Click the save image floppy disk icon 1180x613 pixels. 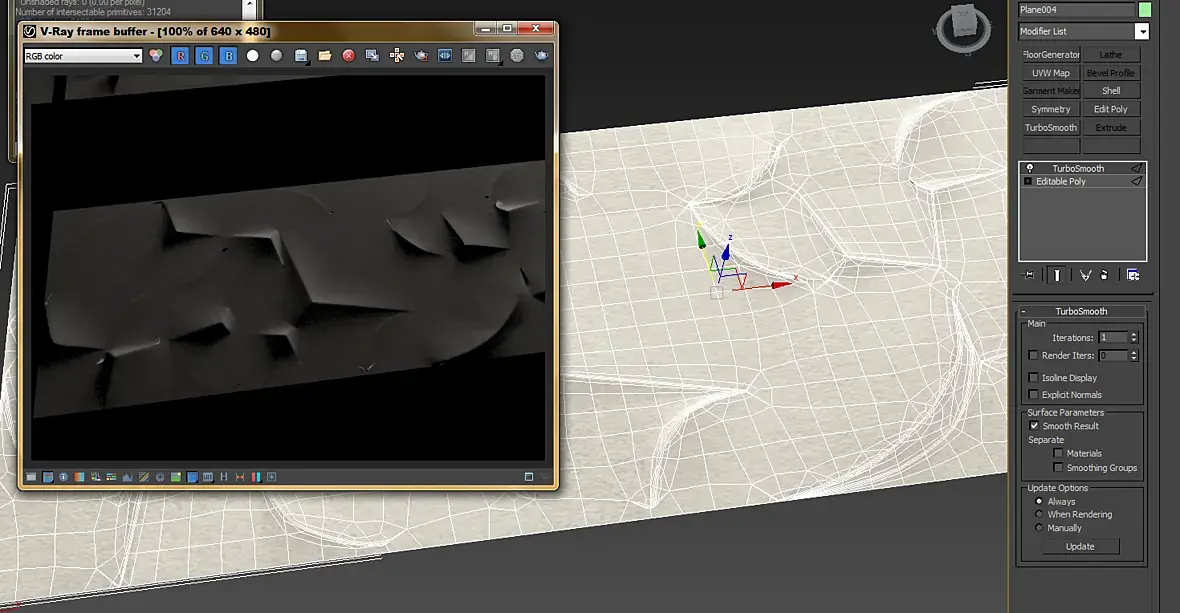click(301, 56)
